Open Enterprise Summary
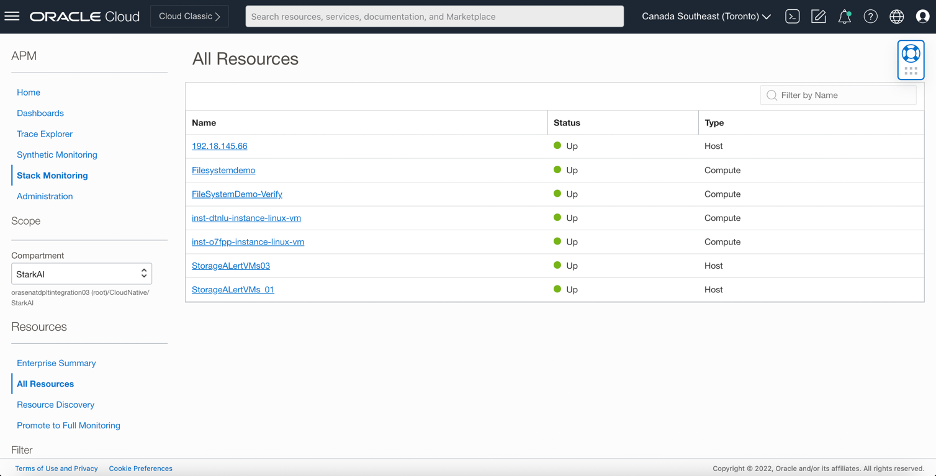Image resolution: width=936 pixels, height=476 pixels. click(x=56, y=363)
